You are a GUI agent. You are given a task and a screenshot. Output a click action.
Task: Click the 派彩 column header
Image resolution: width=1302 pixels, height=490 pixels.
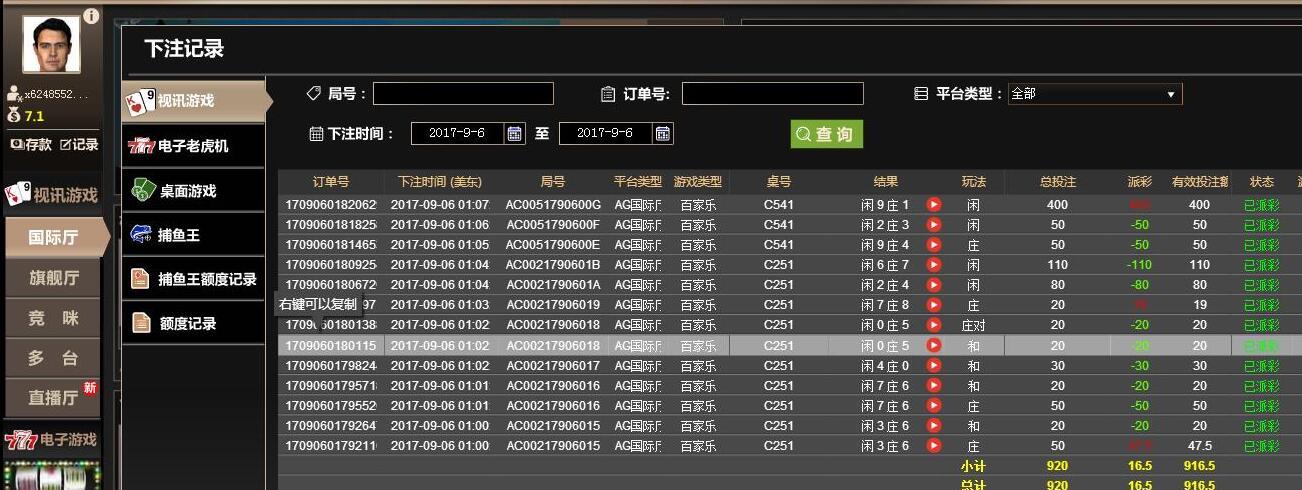pyautogui.click(x=1140, y=182)
